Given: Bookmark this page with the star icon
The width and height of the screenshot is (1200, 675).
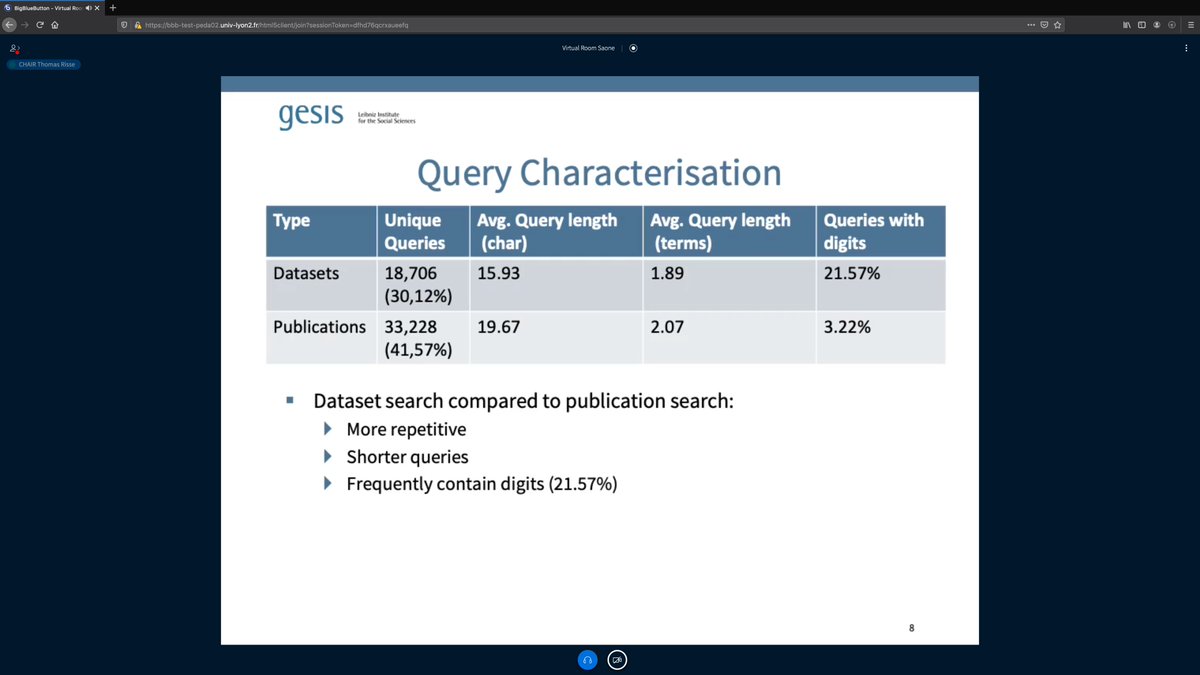Looking at the screenshot, I should (1058, 25).
